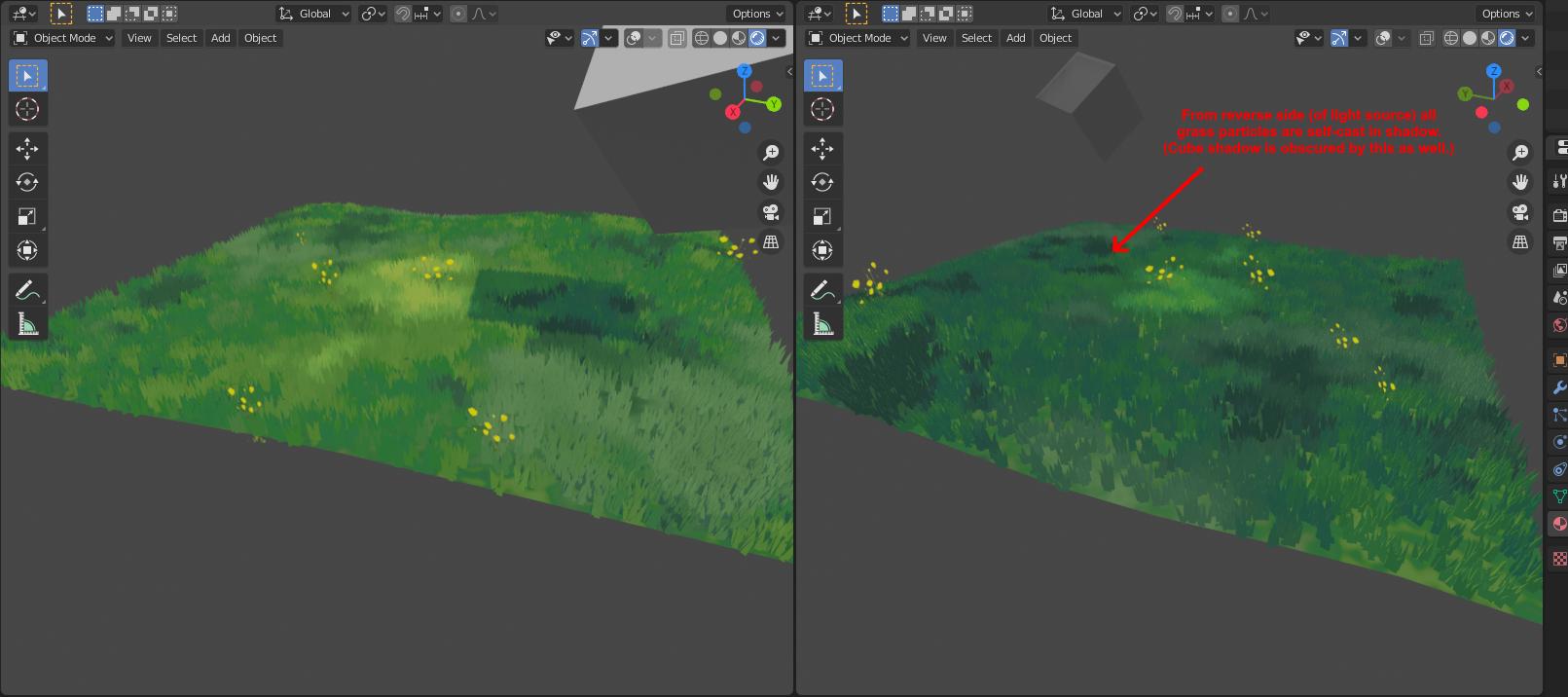The image size is (1568, 697).
Task: Activate the Rotate tool in right viewport
Action: click(x=822, y=182)
